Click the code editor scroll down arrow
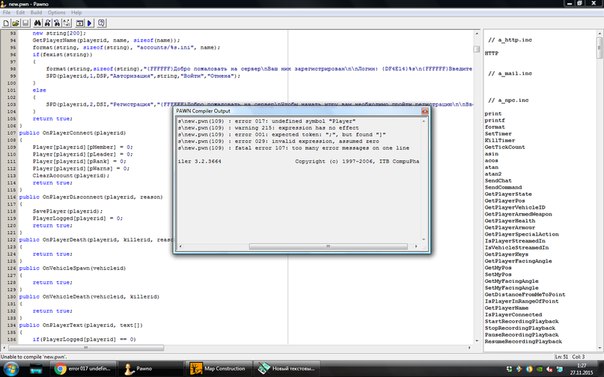 click(x=476, y=341)
